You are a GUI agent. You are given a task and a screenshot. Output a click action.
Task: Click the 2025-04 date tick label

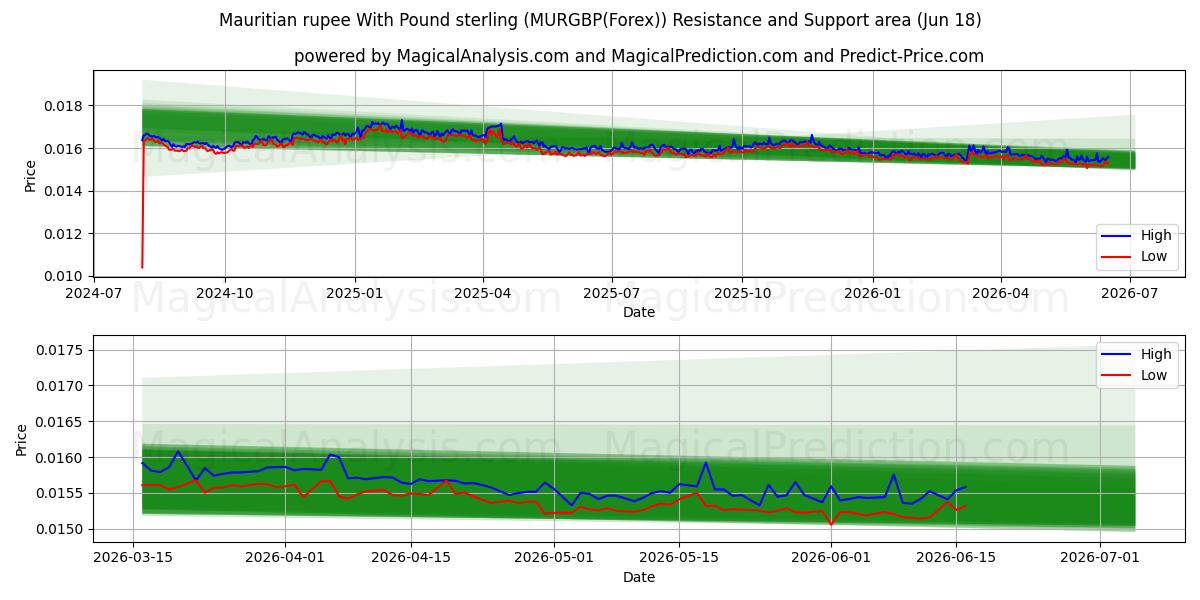pyautogui.click(x=483, y=294)
